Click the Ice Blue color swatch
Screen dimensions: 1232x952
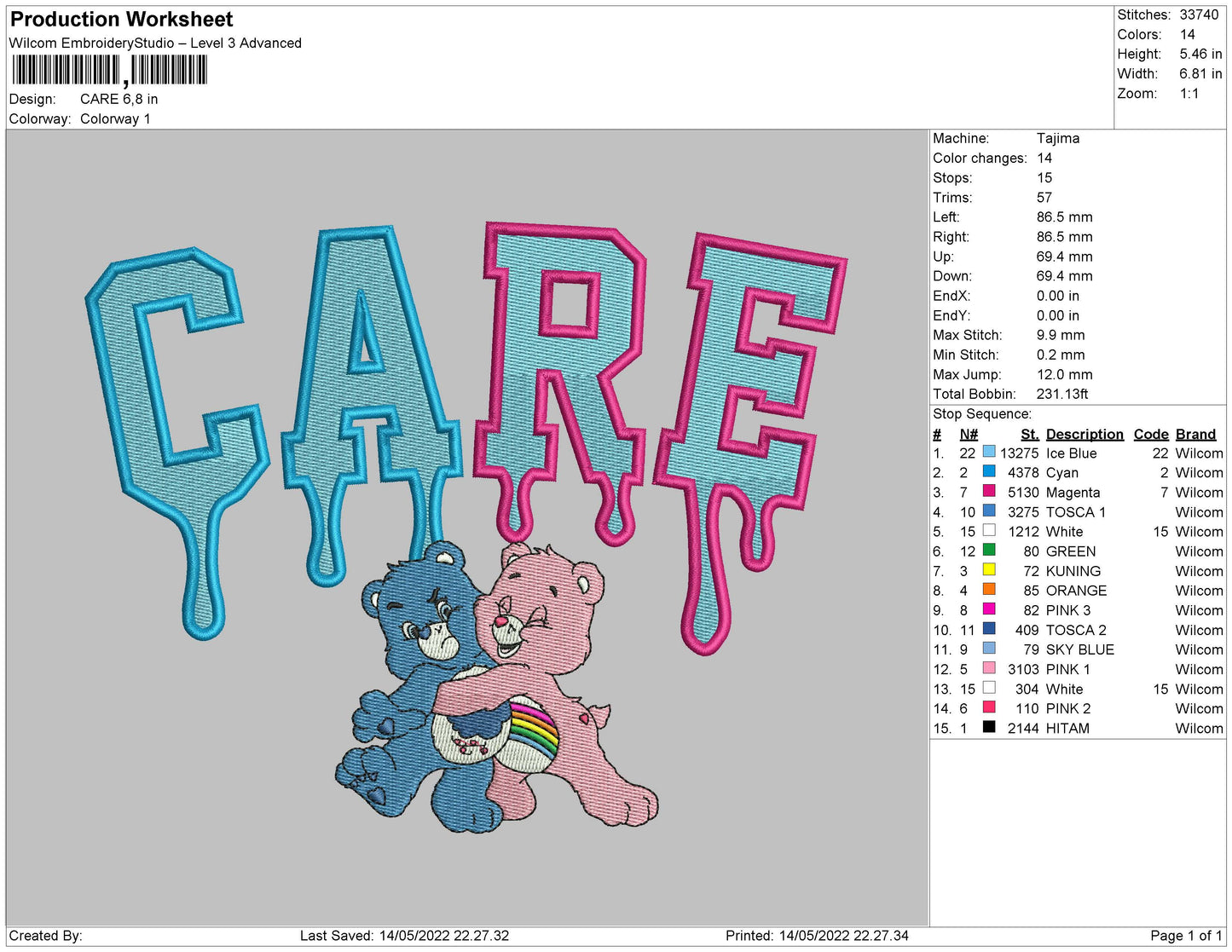pos(989,452)
